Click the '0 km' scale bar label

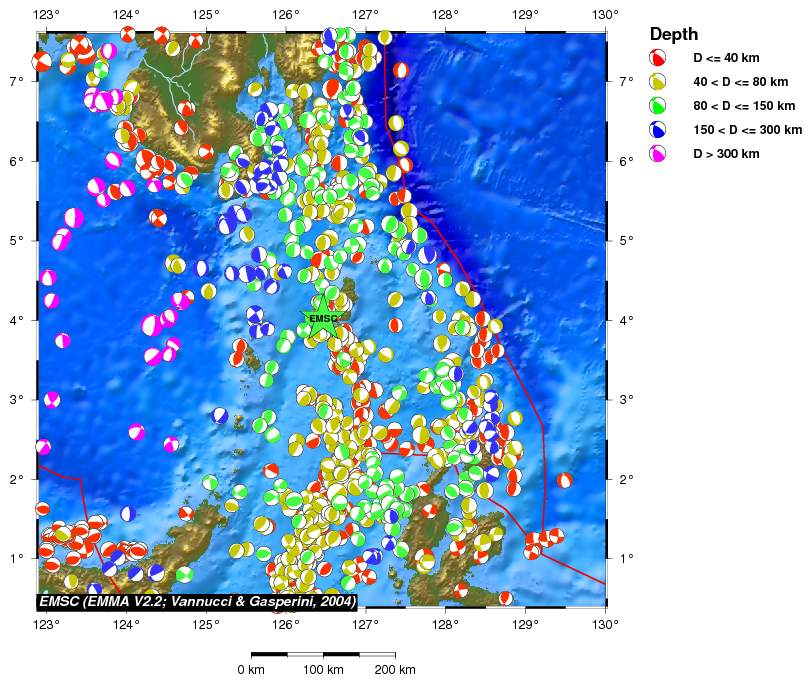pos(251,669)
